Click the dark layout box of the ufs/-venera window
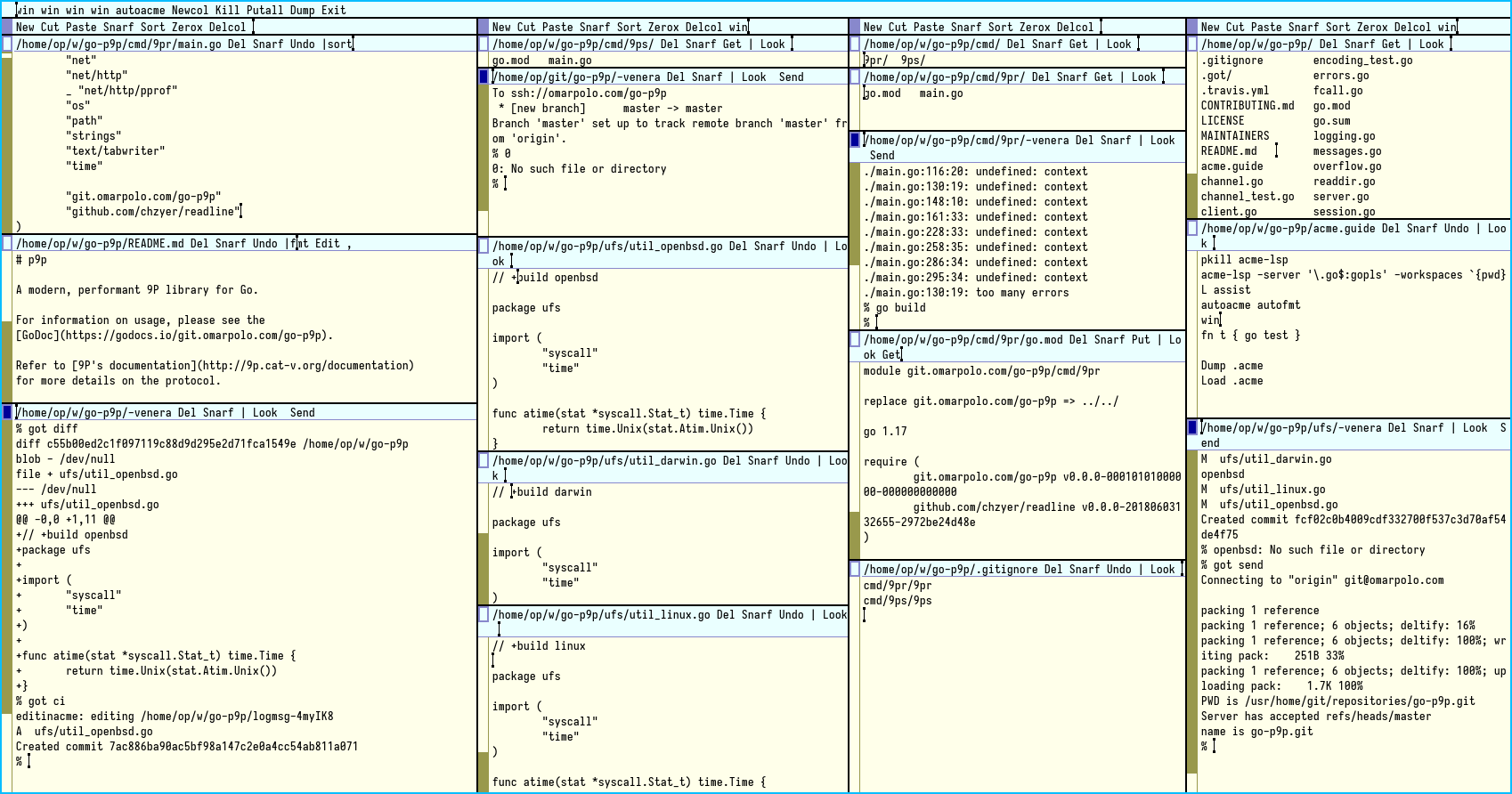The width and height of the screenshot is (1512, 794). coord(1192,427)
